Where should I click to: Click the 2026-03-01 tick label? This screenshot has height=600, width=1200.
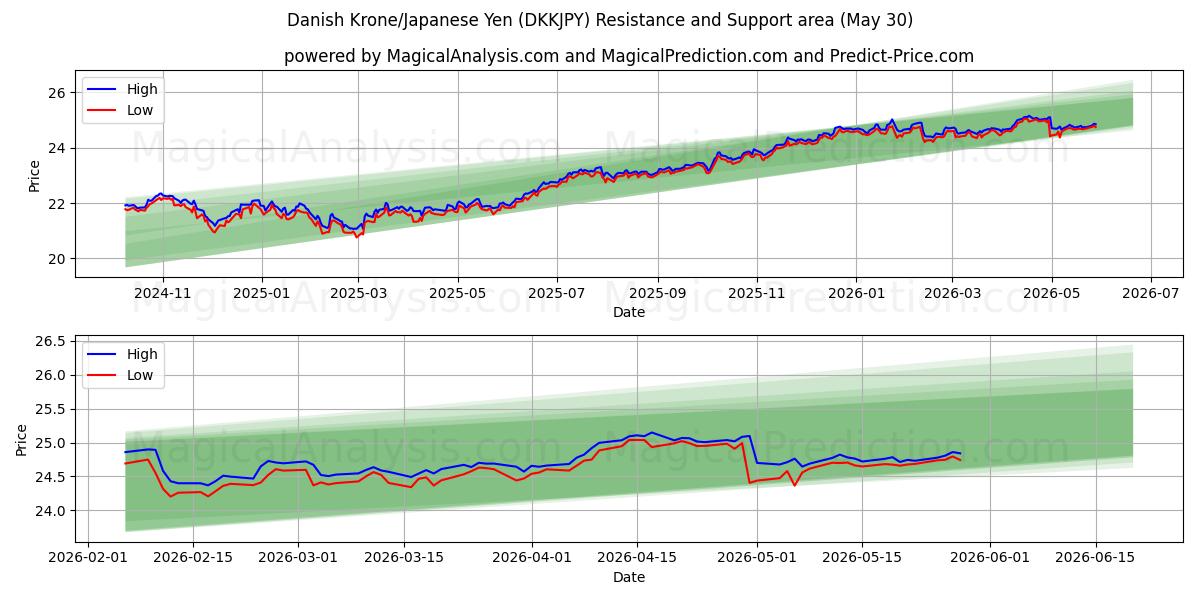coord(299,559)
